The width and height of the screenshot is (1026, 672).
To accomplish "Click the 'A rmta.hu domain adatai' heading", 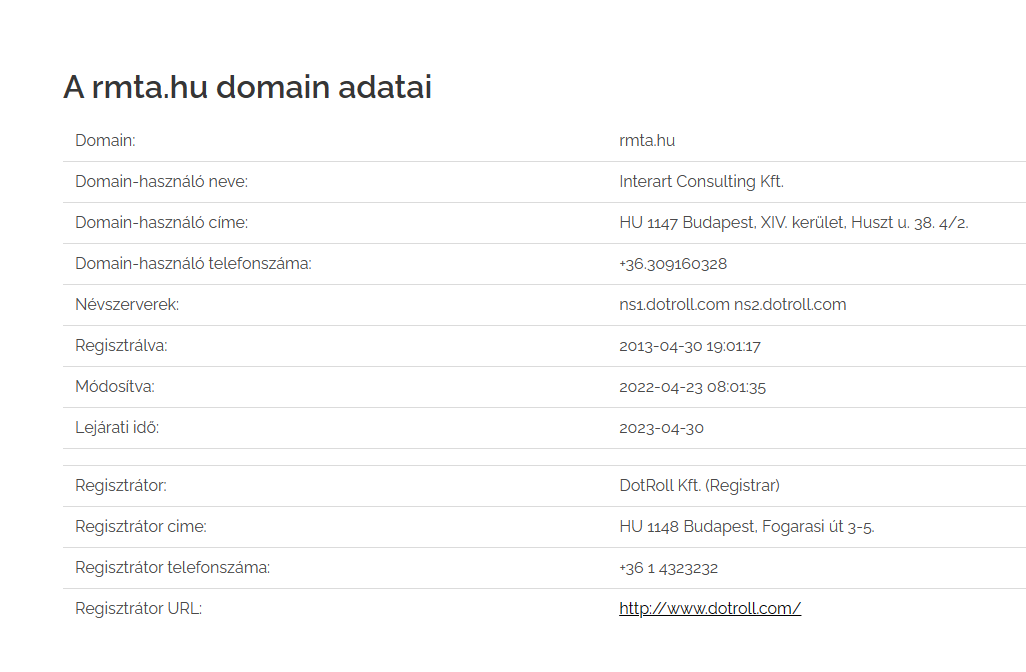I will 247,87.
